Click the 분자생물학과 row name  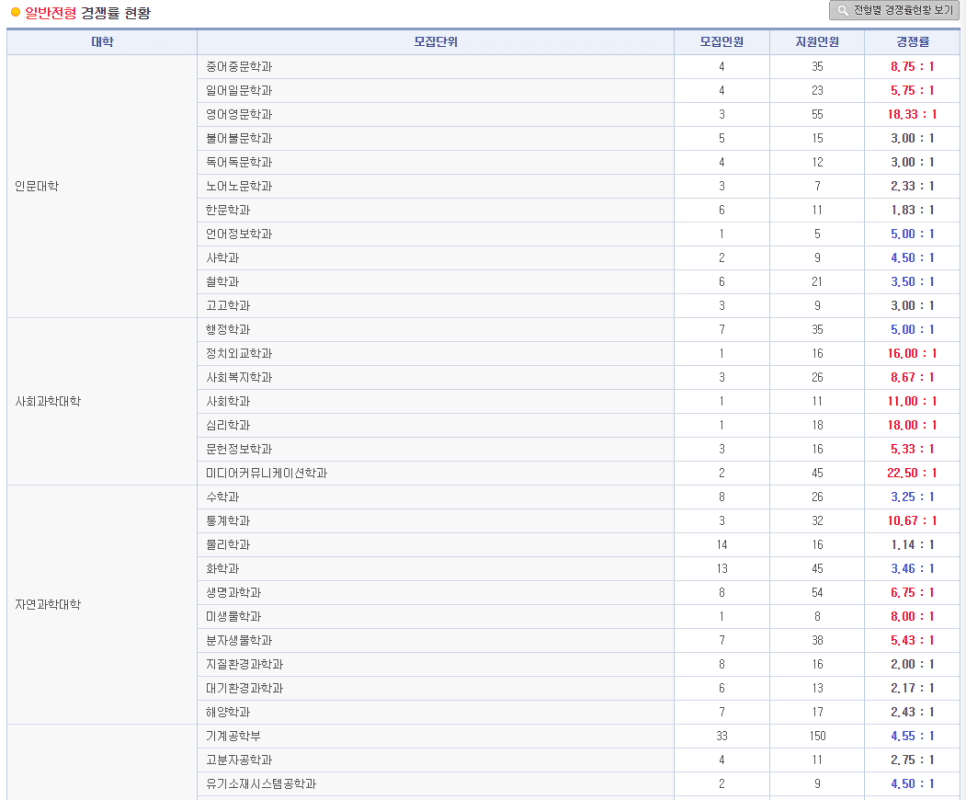click(239, 640)
